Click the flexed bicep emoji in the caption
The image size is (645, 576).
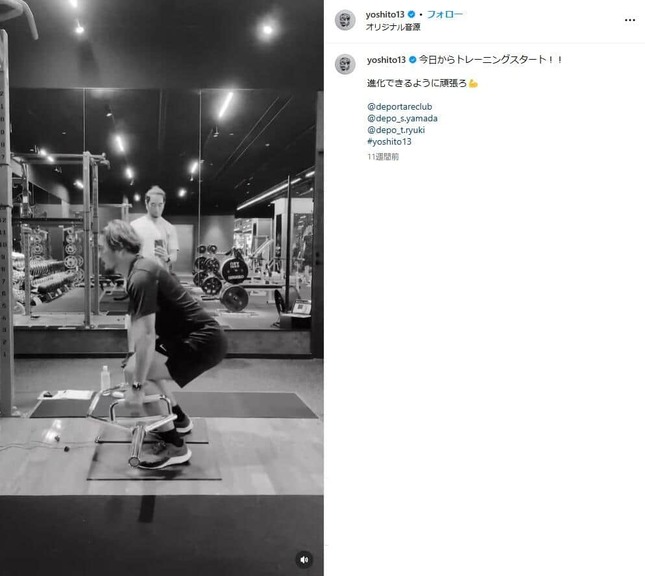(473, 84)
